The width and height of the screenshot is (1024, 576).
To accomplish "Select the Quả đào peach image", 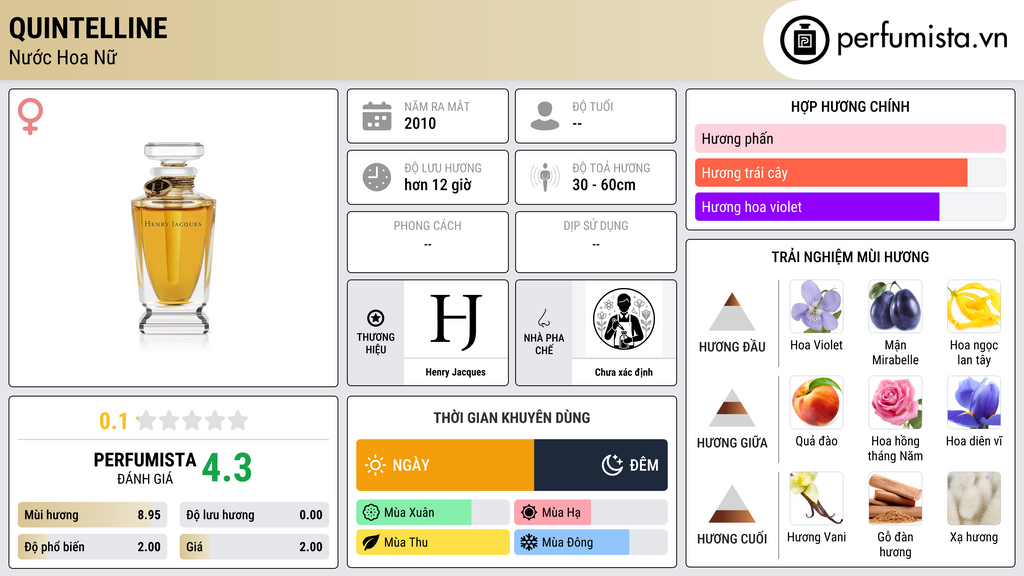I will pyautogui.click(x=816, y=402).
